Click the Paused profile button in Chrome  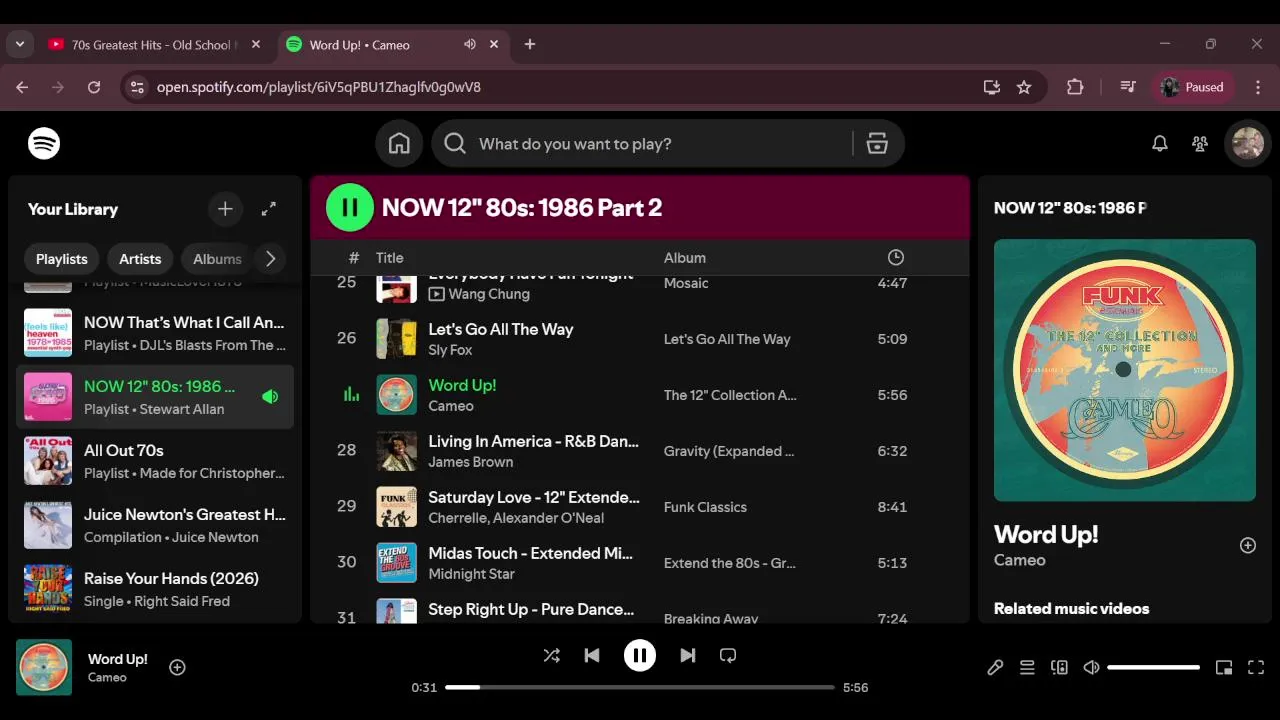coord(1193,87)
